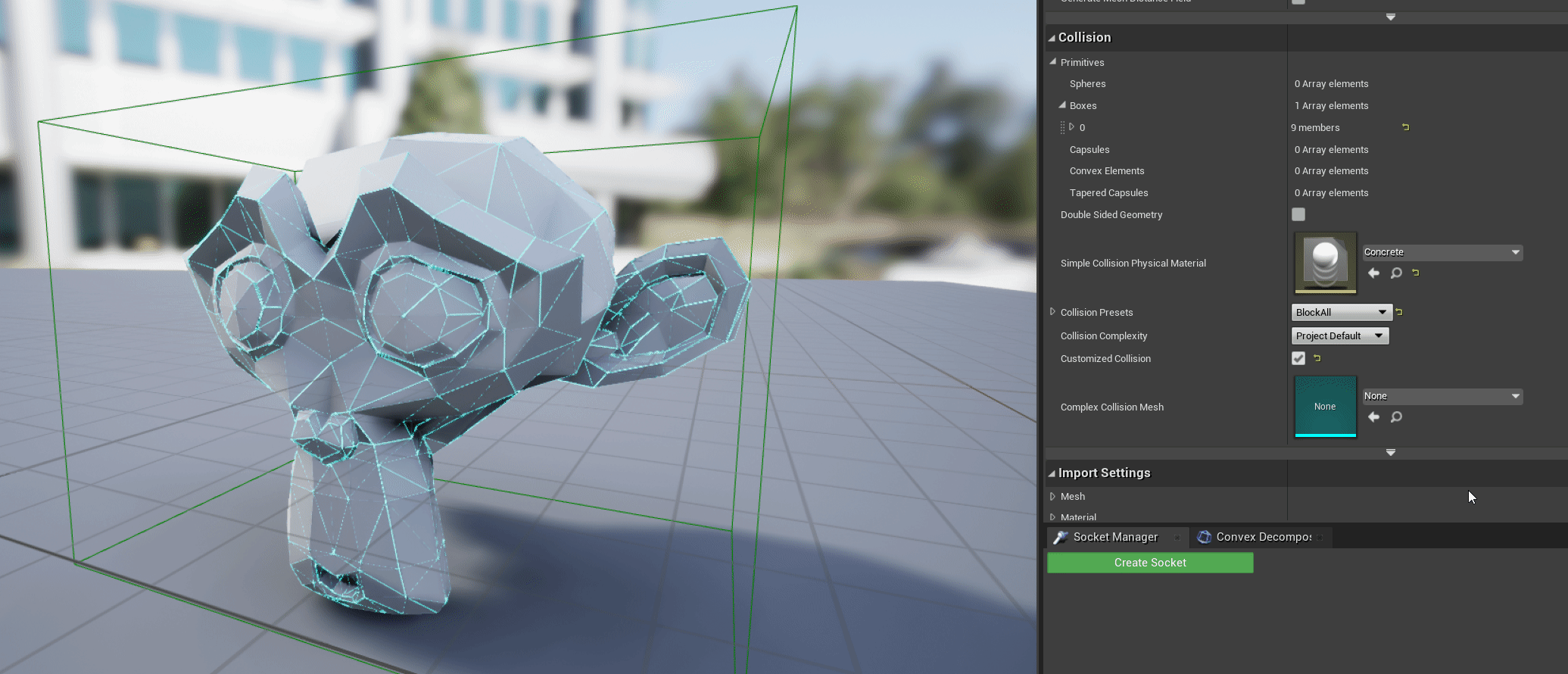
Task: Click the '1 Array elements' Boxes value
Action: click(1331, 106)
